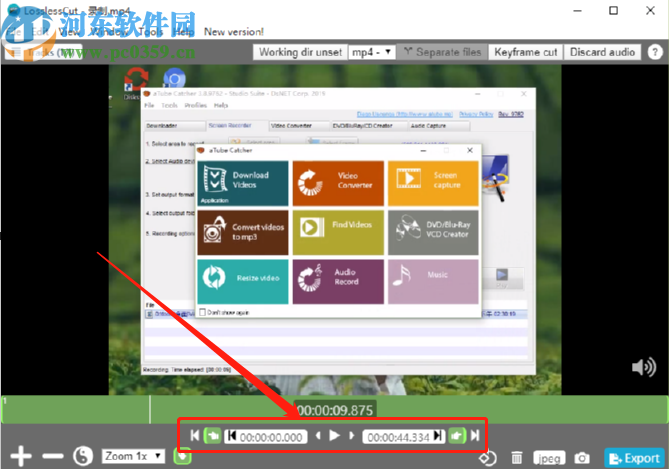Jump to the end of the video
This screenshot has width=669, height=469.
[475, 436]
